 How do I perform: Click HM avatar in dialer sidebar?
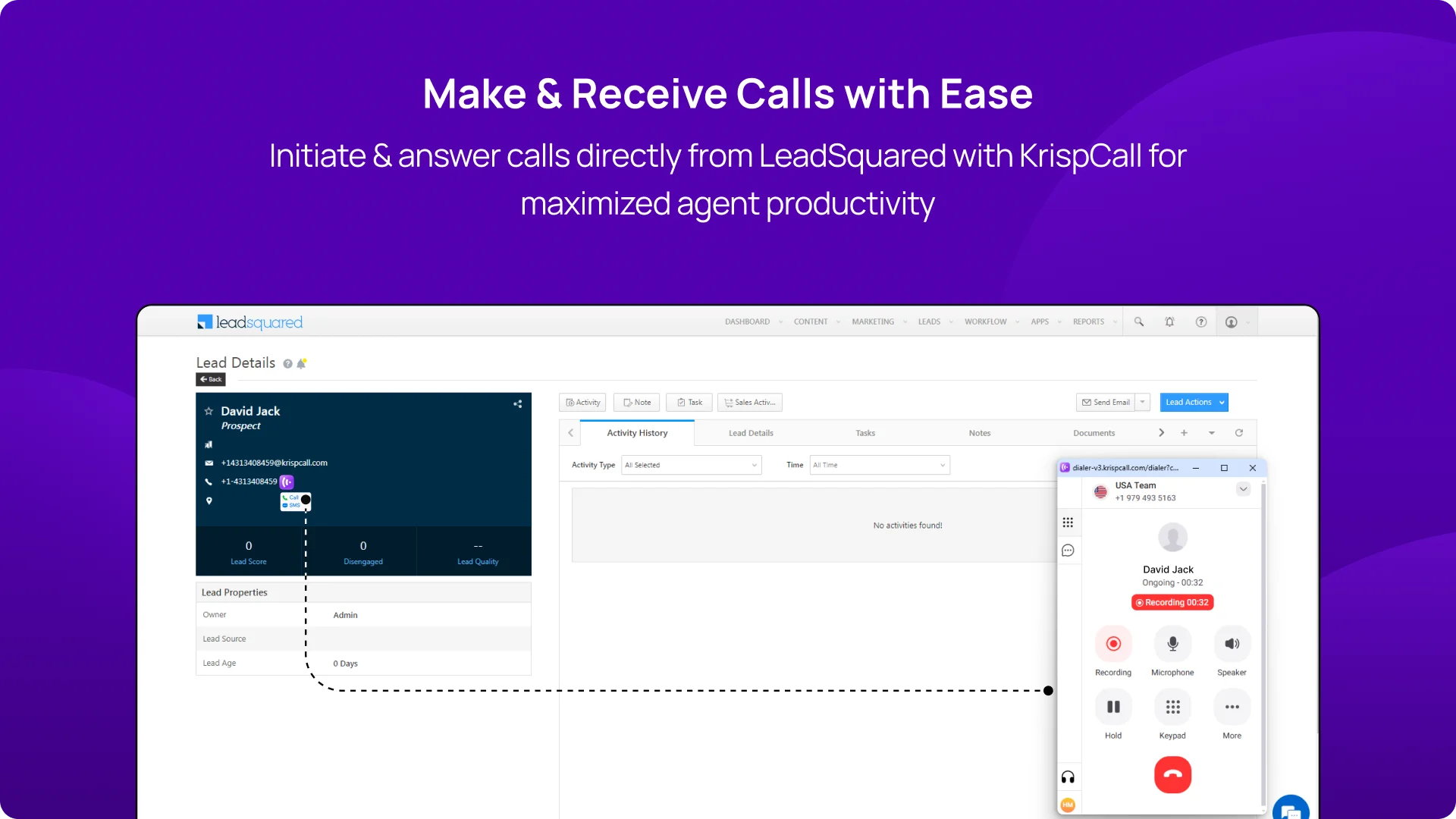tap(1068, 805)
